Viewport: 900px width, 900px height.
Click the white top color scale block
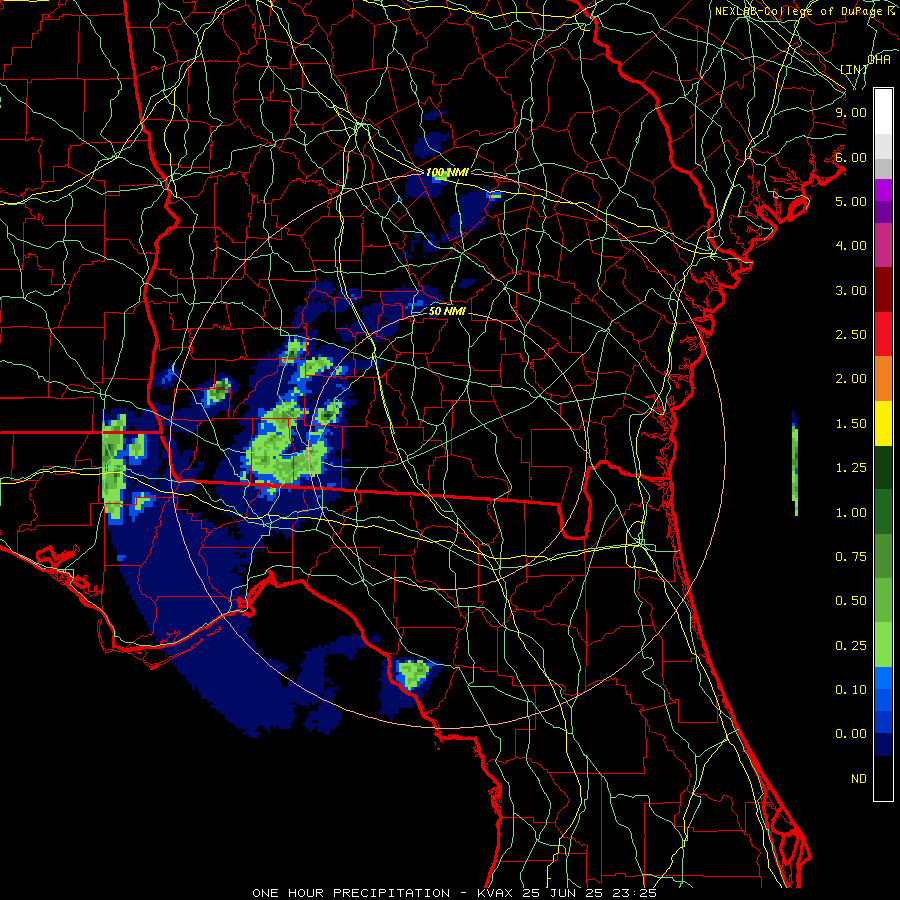pos(883,111)
